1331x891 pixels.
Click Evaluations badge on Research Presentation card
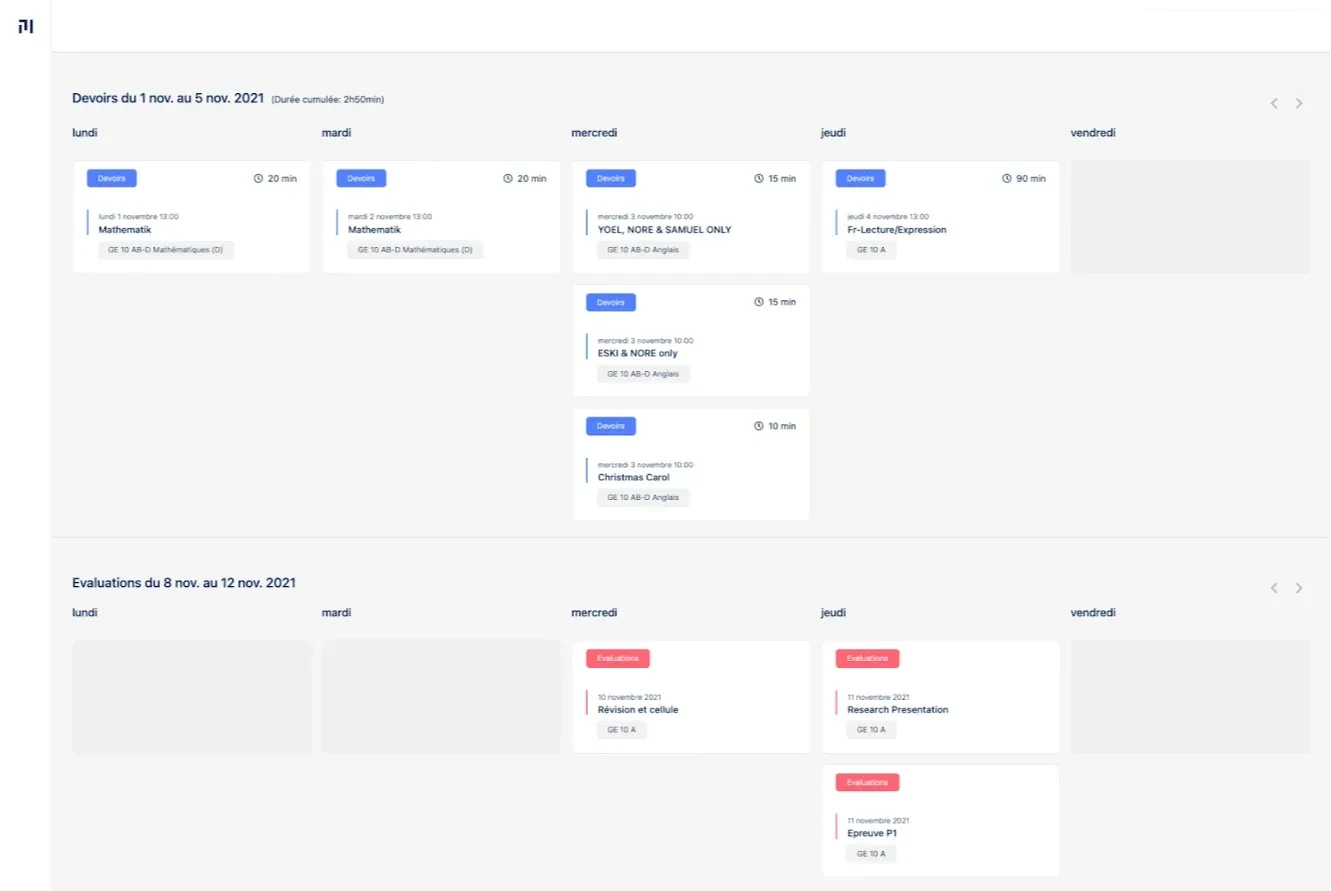[867, 658]
